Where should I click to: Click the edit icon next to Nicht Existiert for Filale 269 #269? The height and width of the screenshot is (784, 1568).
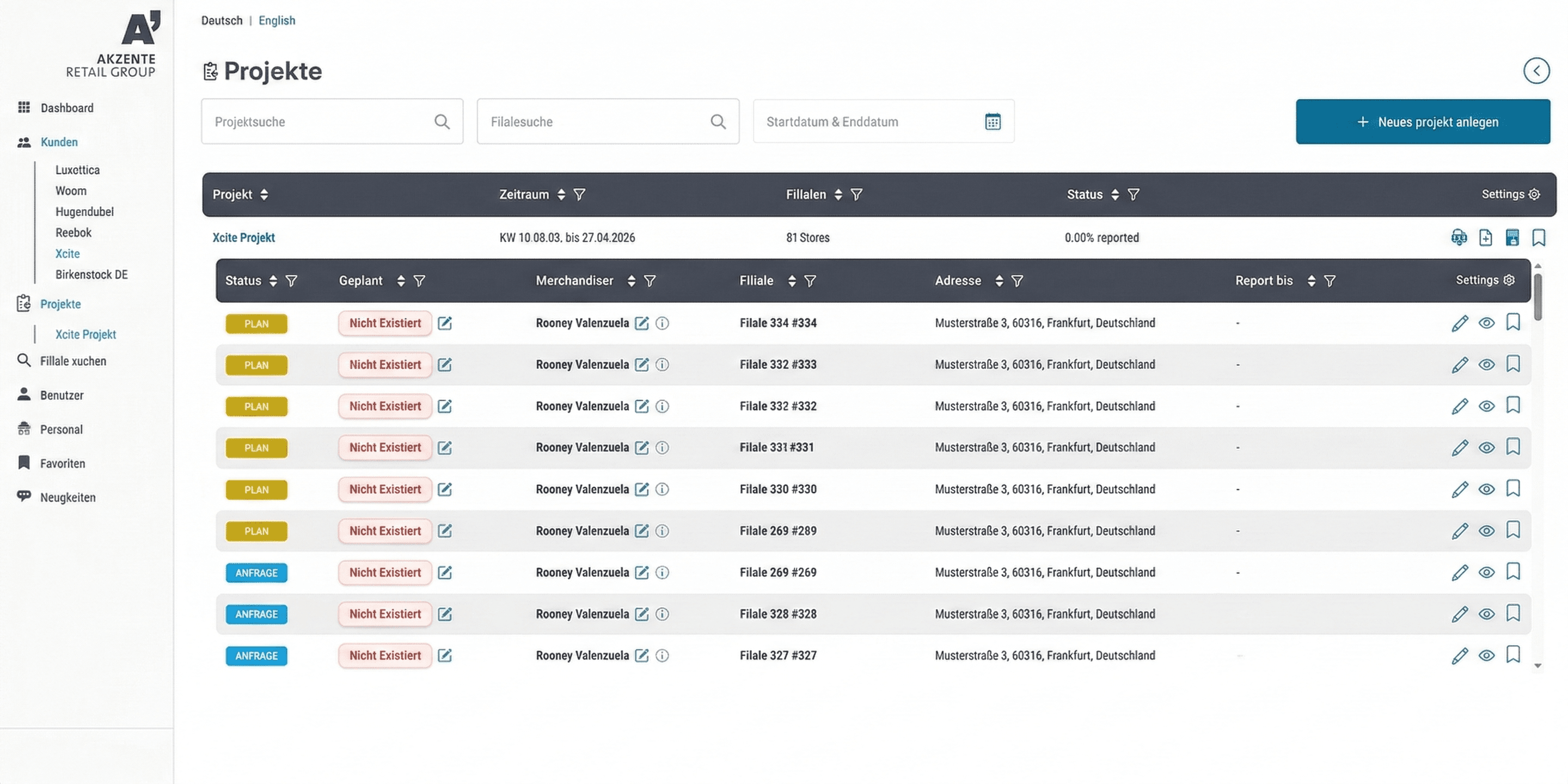[x=445, y=572]
